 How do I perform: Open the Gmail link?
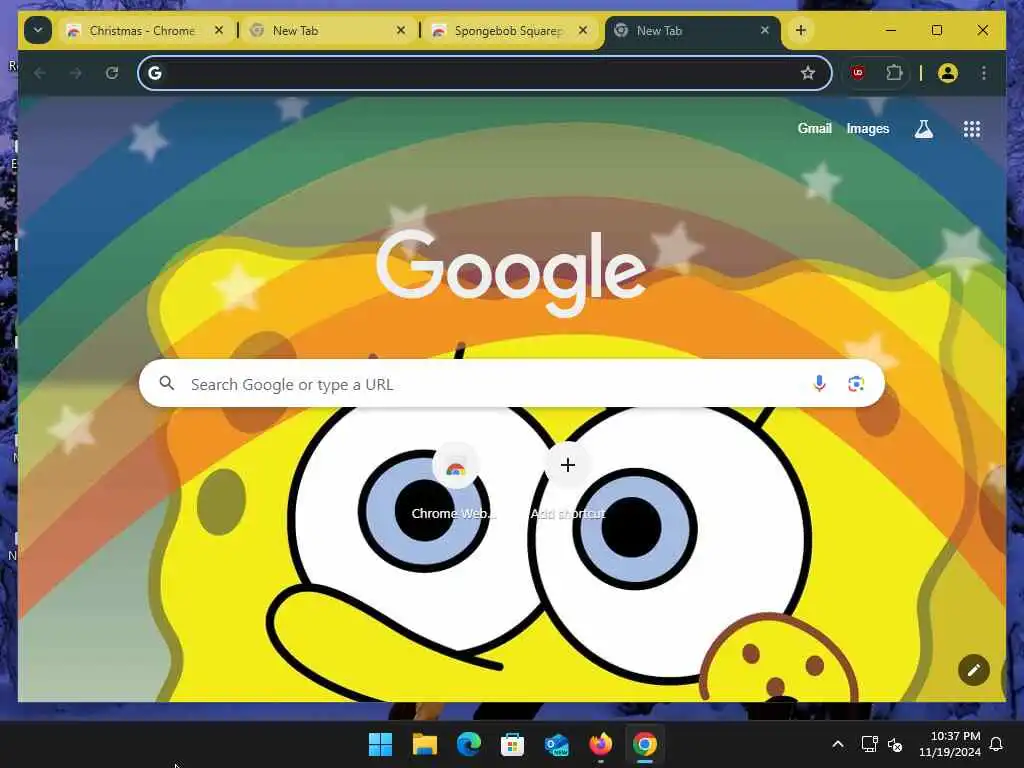point(814,129)
